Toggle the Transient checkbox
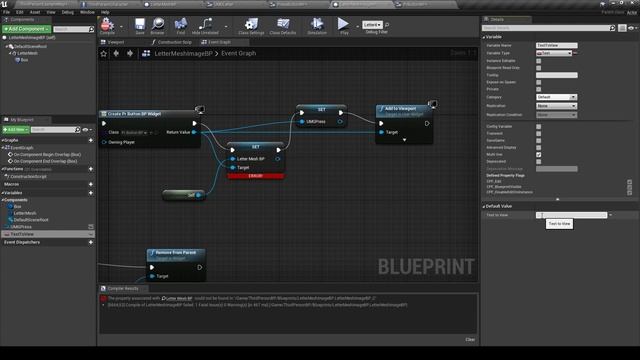Viewport: 640px width, 360px height. tap(538, 133)
